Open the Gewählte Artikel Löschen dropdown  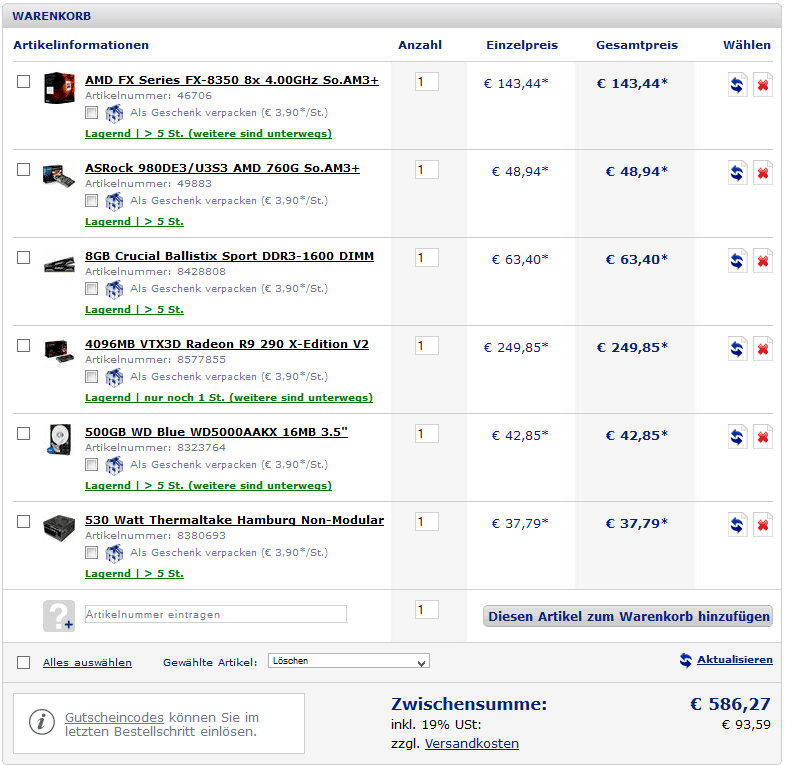[349, 661]
